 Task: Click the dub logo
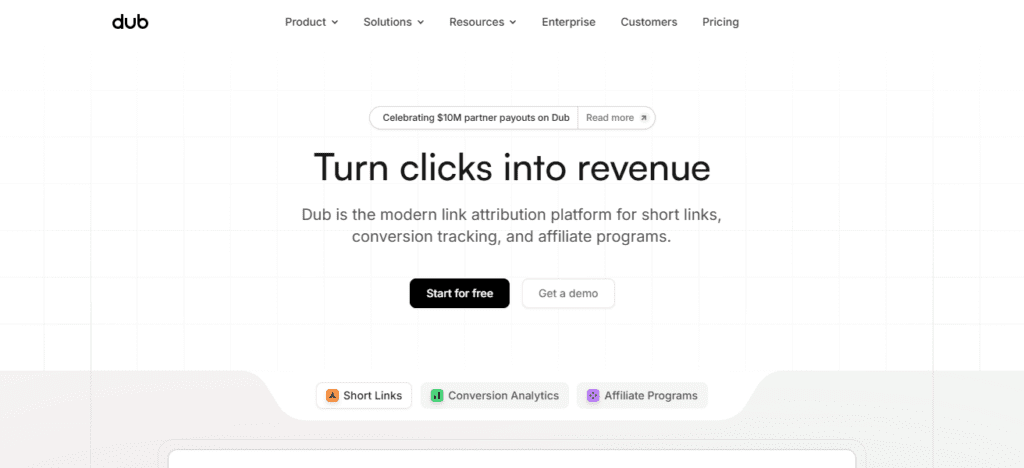pyautogui.click(x=130, y=22)
